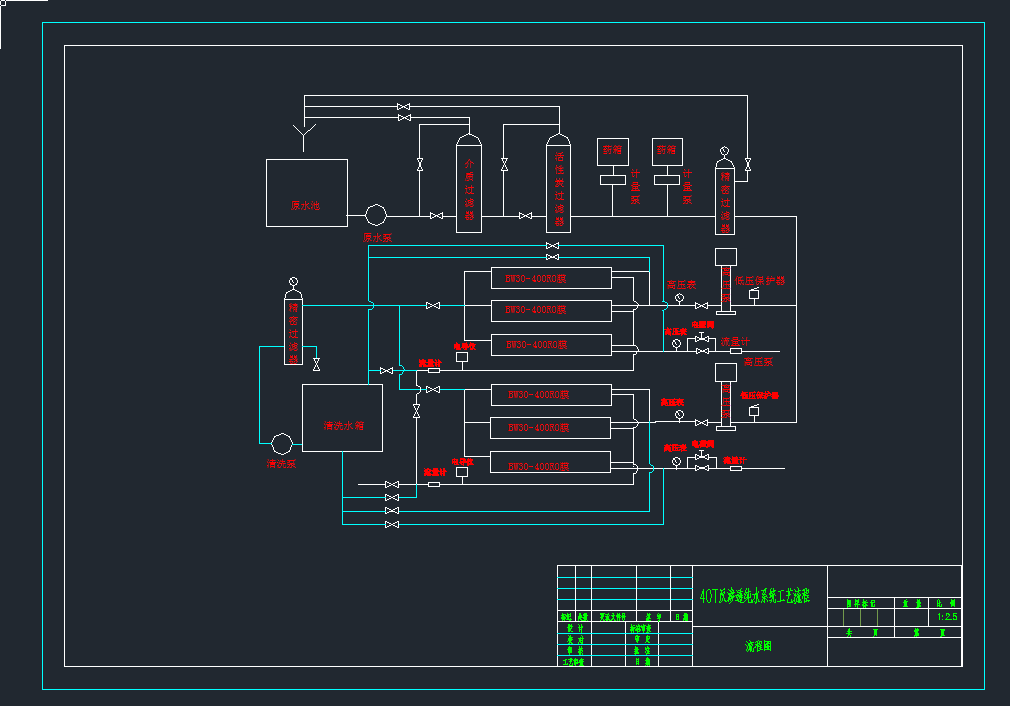Screen dimensions: 1010x706
Task: Select valve between 介质过滤器 and 活性炭过滤器
Action: 526,216
